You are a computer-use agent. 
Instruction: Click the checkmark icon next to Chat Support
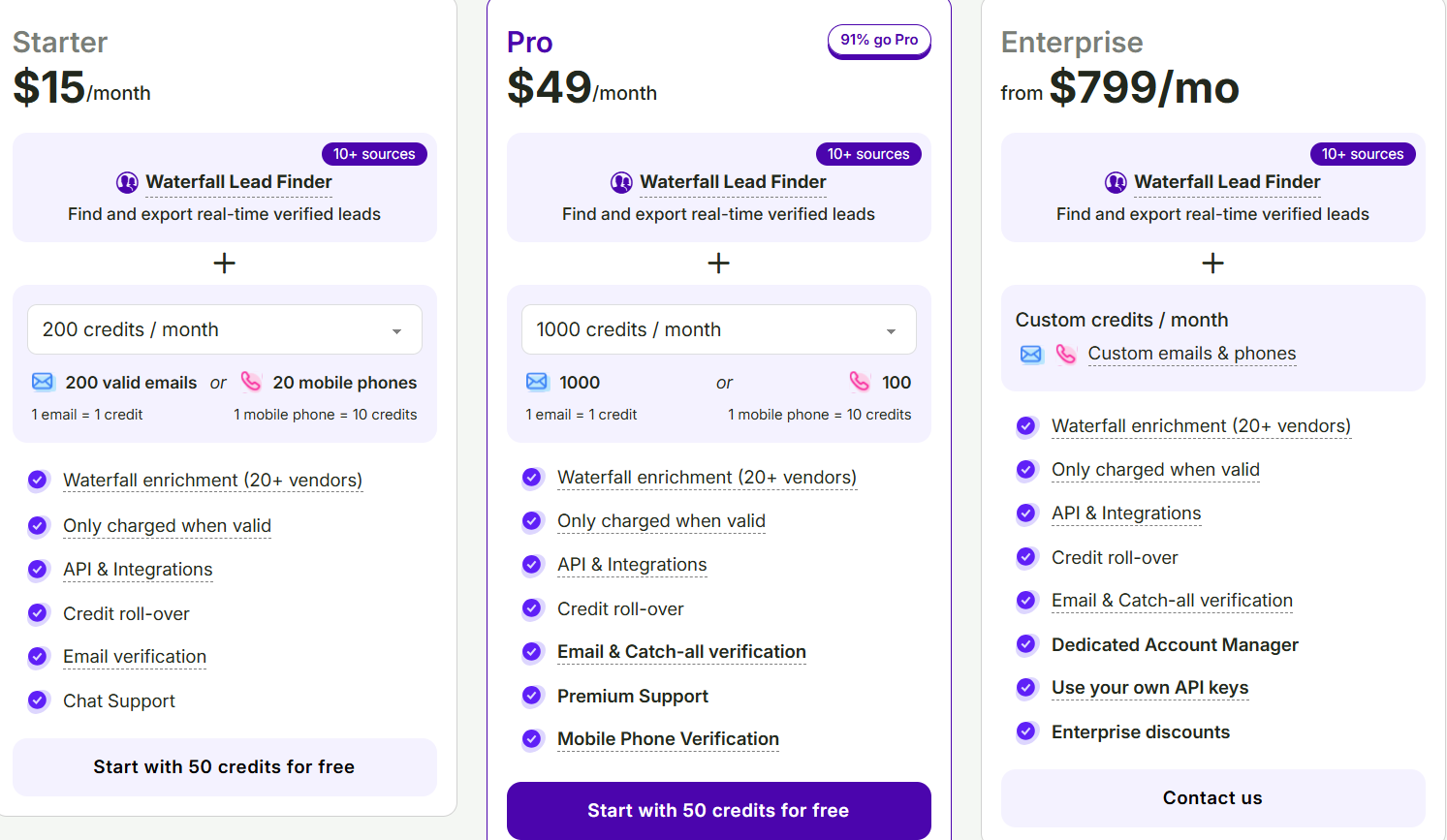click(x=38, y=700)
